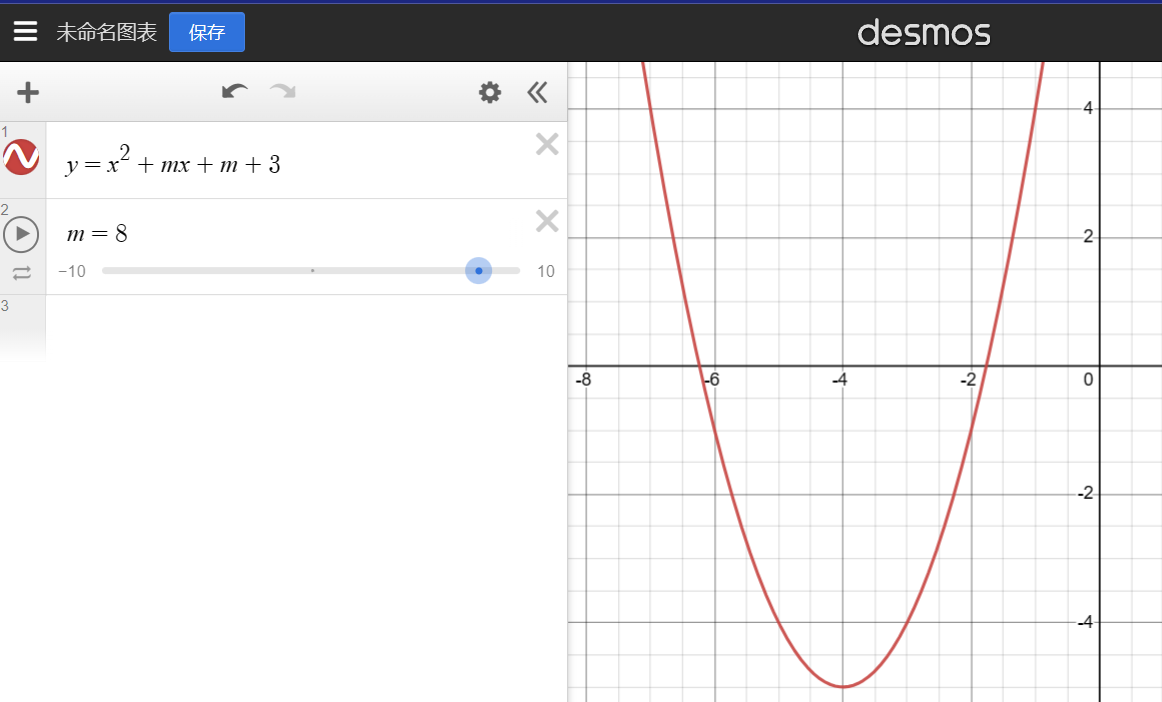Viewport: 1162px width, 702px height.
Task: Click the red parabola's vertex
Action: point(843,686)
